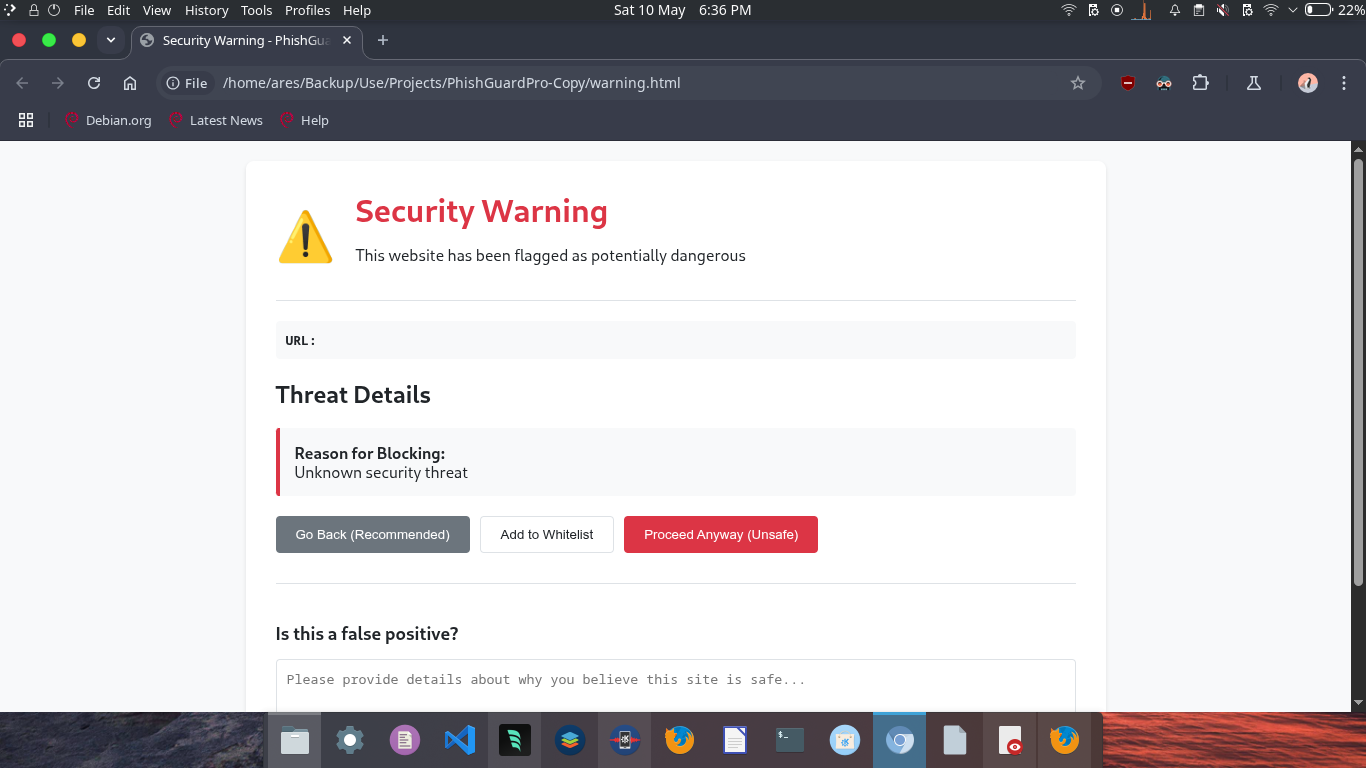Open the apps grid in bookmarks bar

tap(26, 120)
